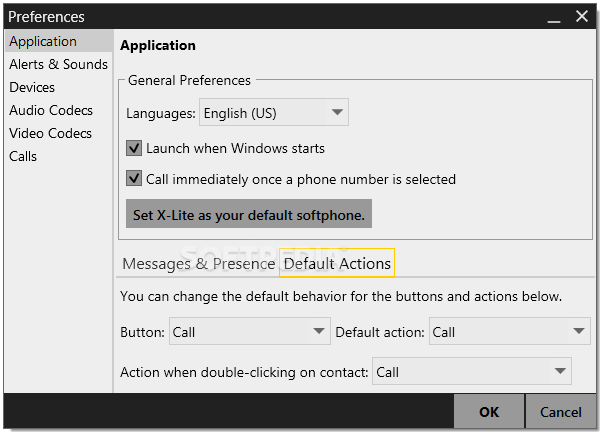
Task: Cancel the Preferences dialog
Action: [x=560, y=412]
